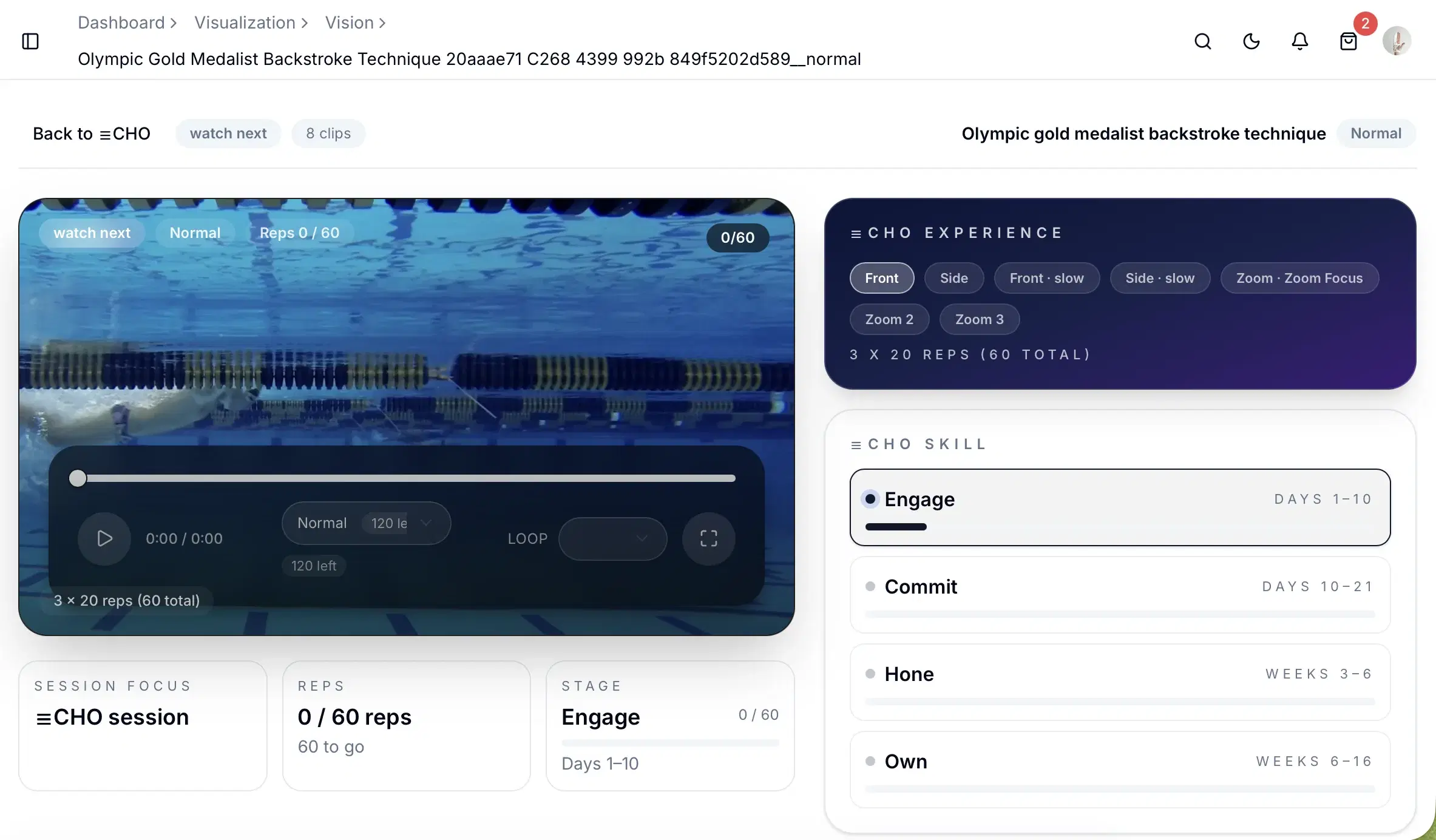Open the user avatar menu
The width and height of the screenshot is (1436, 840).
(x=1397, y=41)
